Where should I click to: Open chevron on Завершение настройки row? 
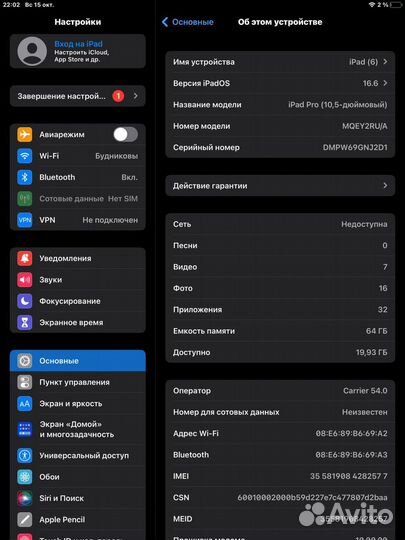click(x=136, y=96)
